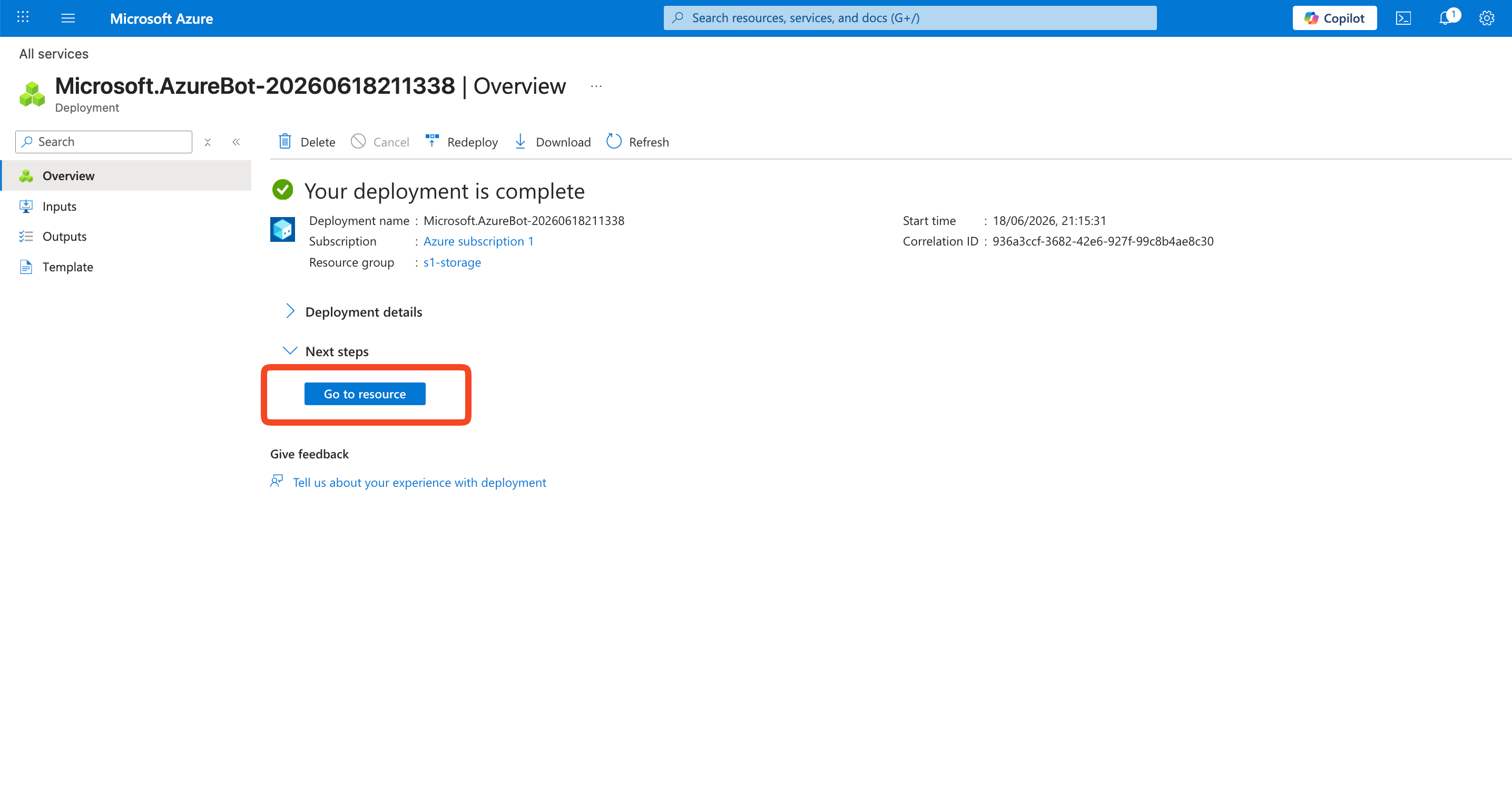This screenshot has width=1512, height=785.
Task: Select the Correlation ID value text
Action: point(1103,241)
